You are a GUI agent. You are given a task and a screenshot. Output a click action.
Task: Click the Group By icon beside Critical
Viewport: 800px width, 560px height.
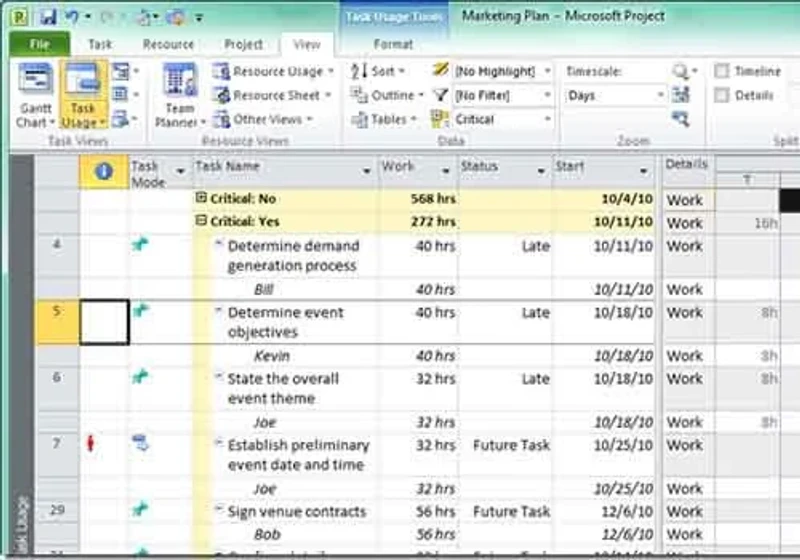click(x=439, y=119)
